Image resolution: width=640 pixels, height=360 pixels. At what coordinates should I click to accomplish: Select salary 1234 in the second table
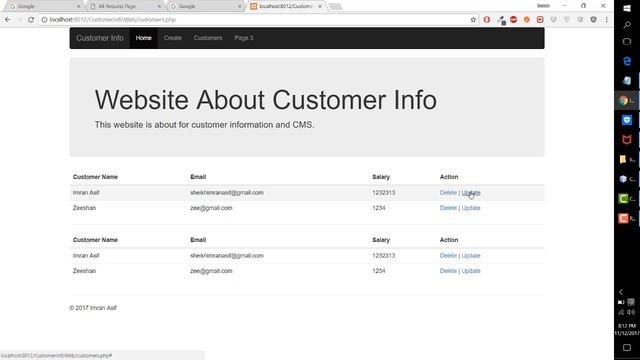coord(379,271)
